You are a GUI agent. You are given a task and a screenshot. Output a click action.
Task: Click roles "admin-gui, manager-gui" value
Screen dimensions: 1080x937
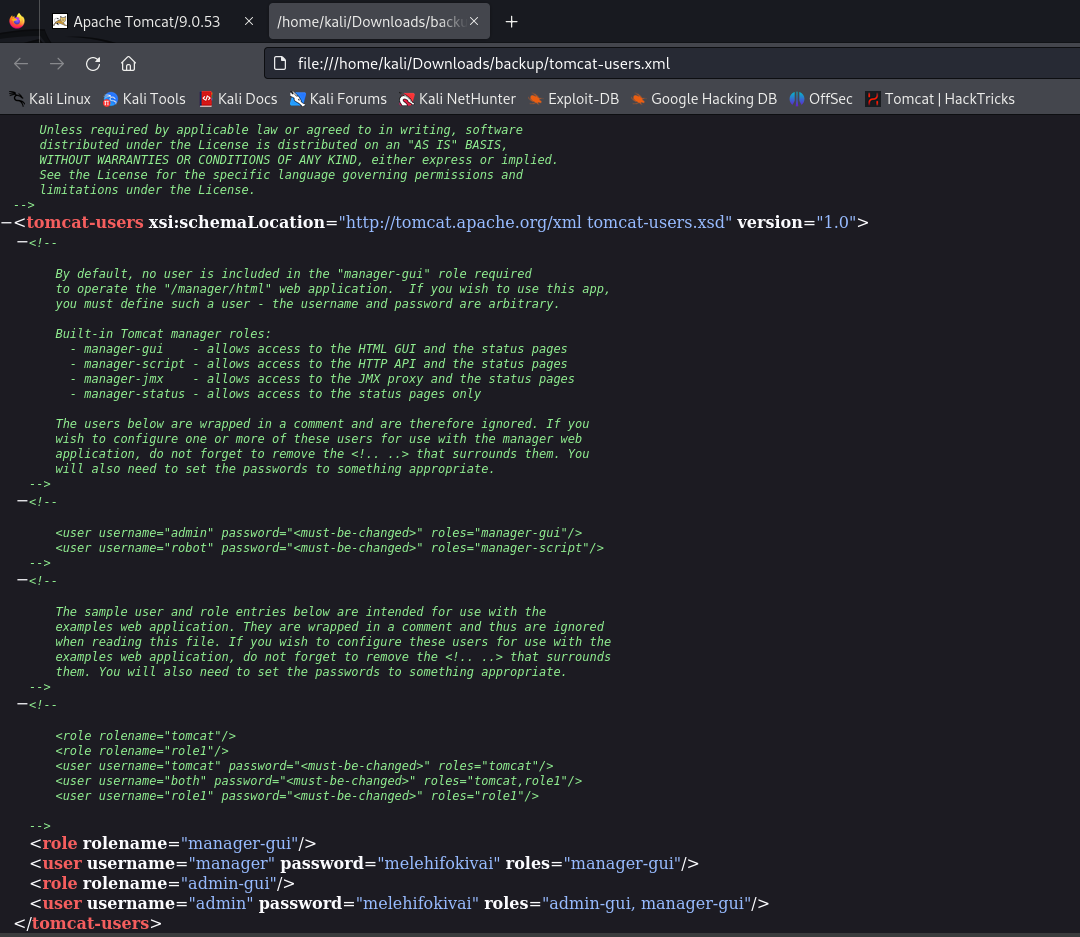[646, 903]
